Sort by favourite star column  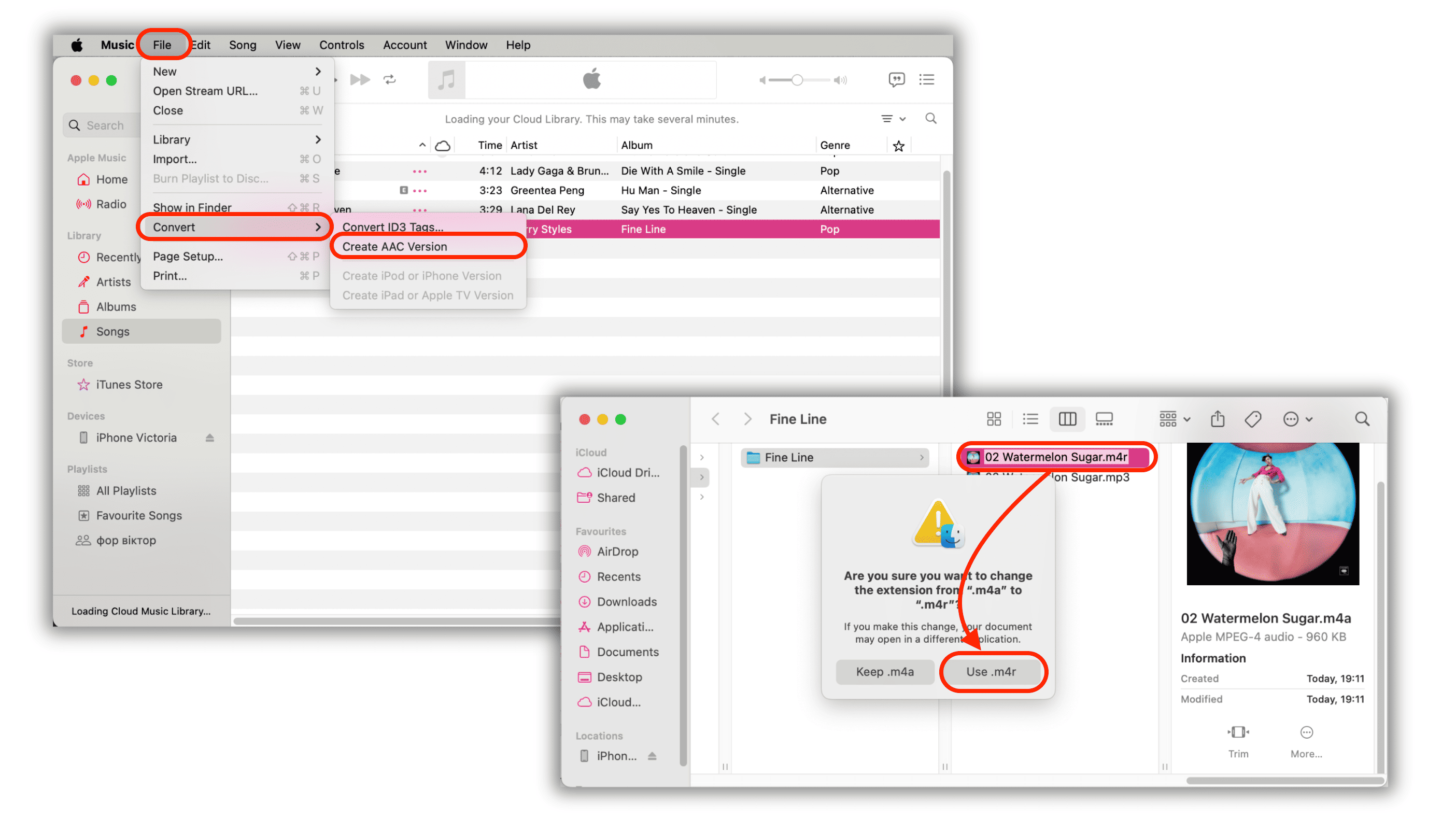[x=898, y=146]
